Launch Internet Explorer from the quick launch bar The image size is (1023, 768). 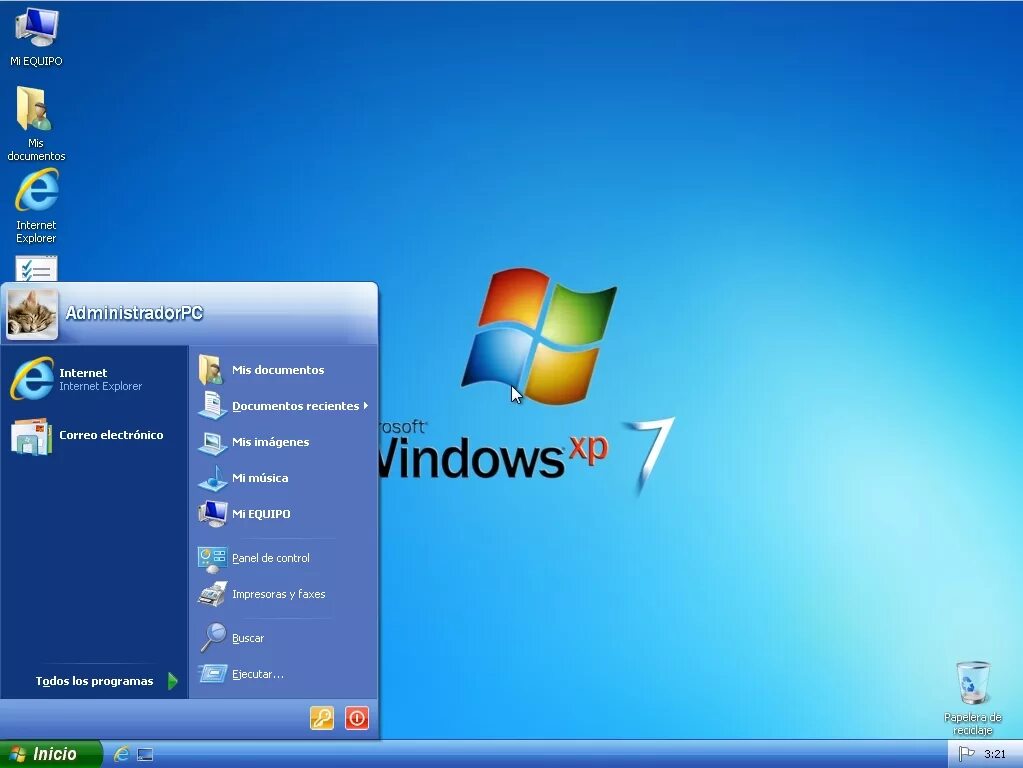(121, 754)
